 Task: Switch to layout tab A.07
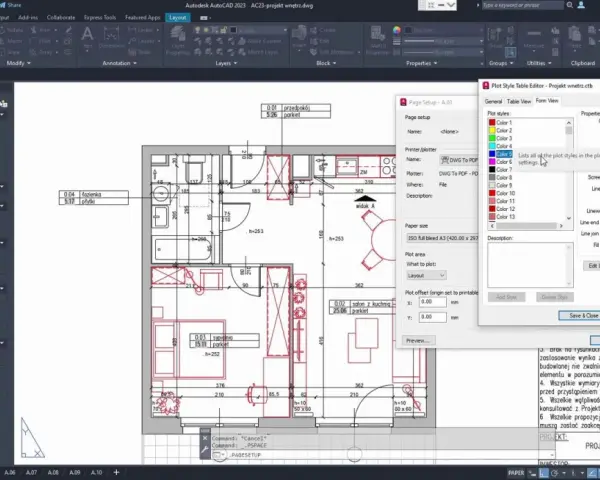pyautogui.click(x=31, y=472)
